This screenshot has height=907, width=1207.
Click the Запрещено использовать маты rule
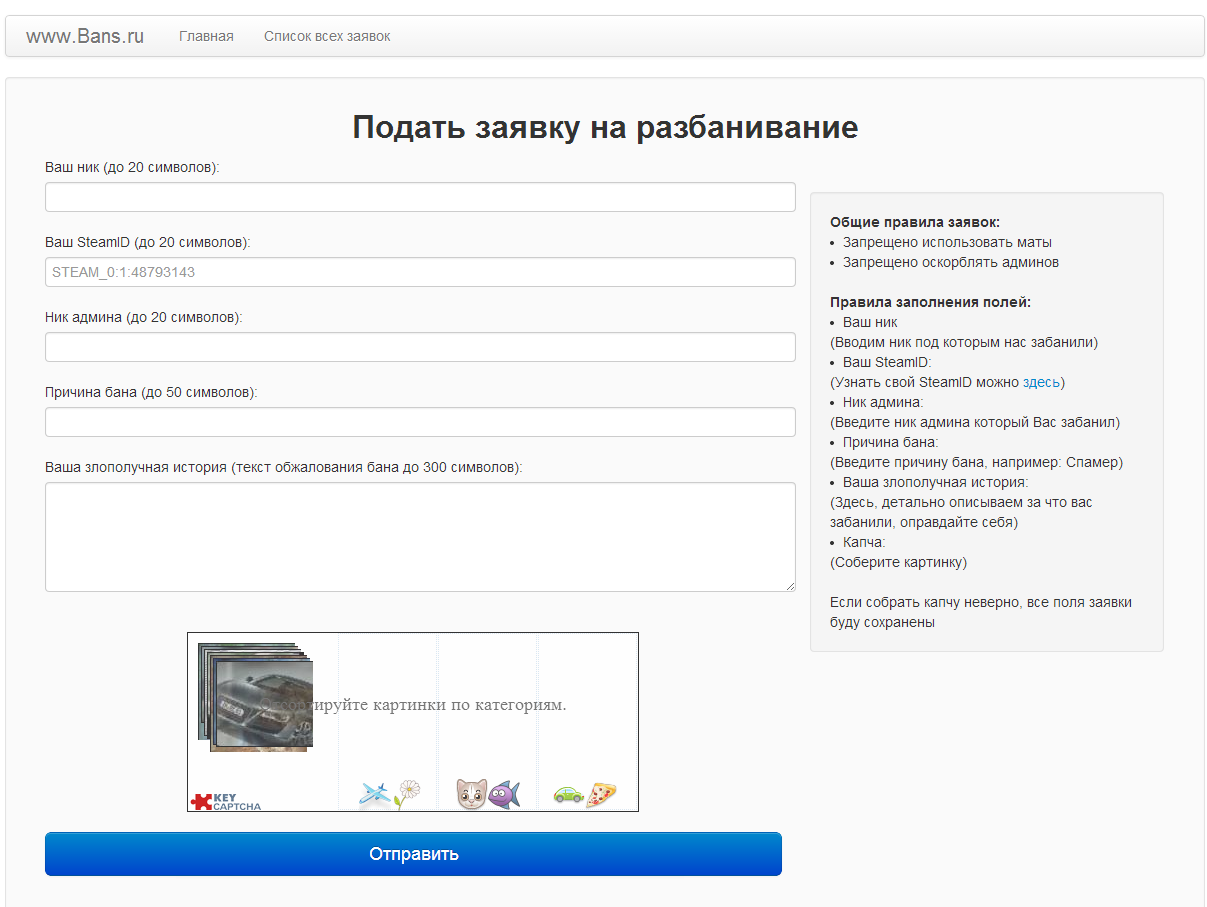point(947,242)
